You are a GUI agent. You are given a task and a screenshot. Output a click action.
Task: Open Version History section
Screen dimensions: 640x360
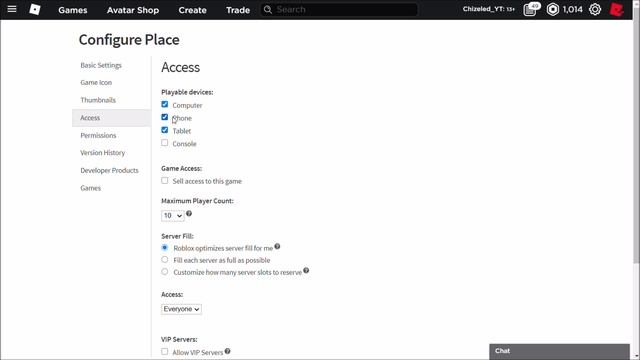point(102,153)
